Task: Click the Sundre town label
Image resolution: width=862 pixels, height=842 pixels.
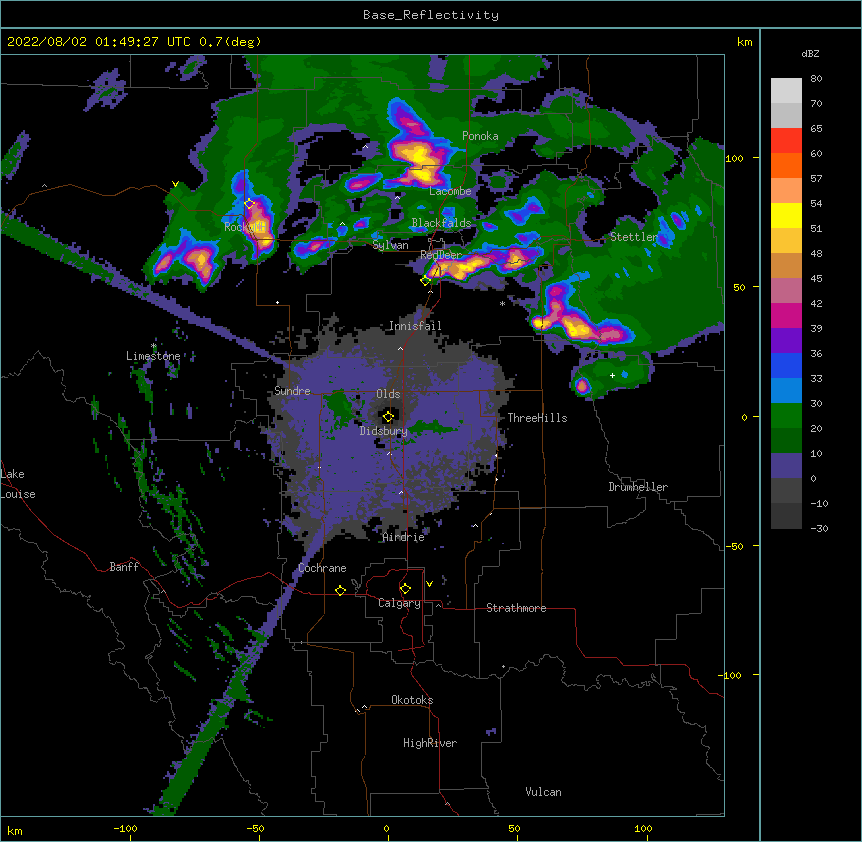Action: tap(292, 391)
